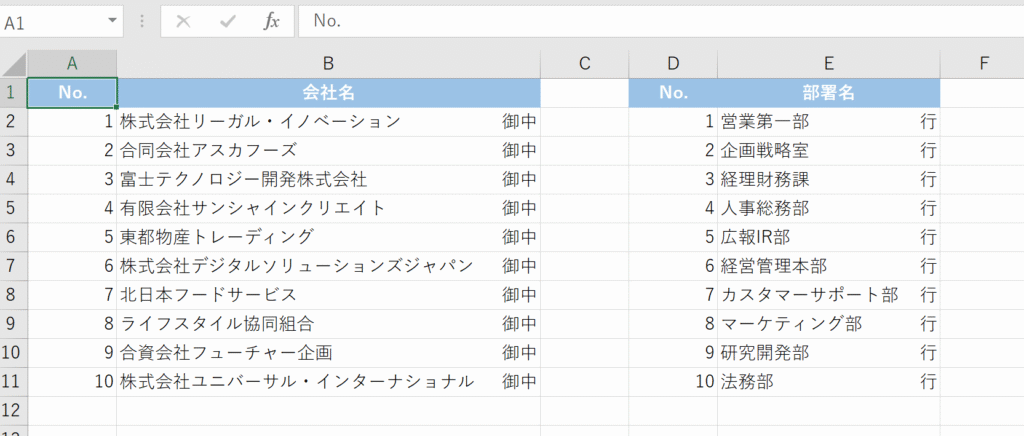The width and height of the screenshot is (1024, 436).
Task: Select row 12 header
Action: tap(13, 410)
